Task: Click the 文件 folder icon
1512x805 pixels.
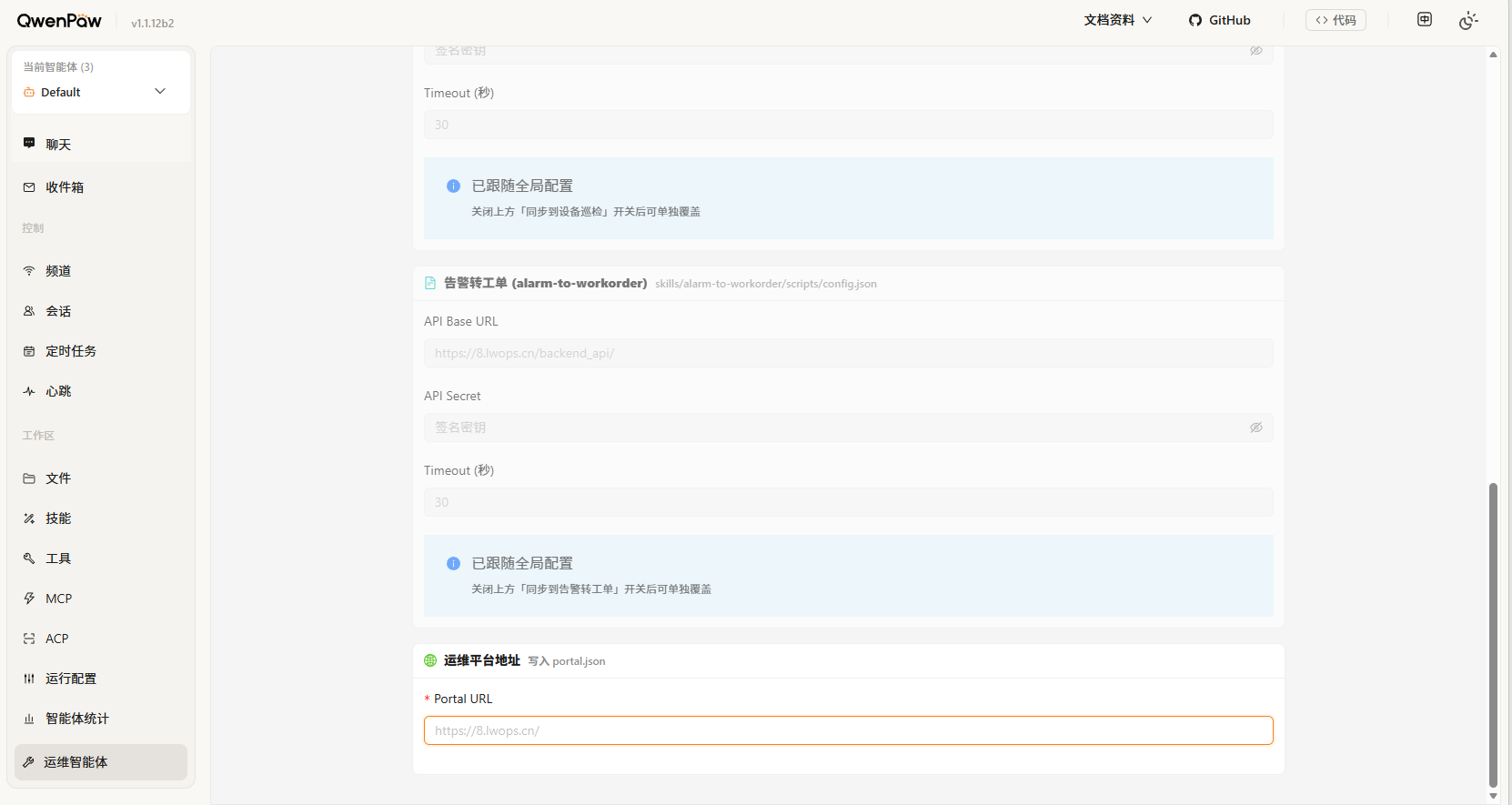Action: click(29, 478)
